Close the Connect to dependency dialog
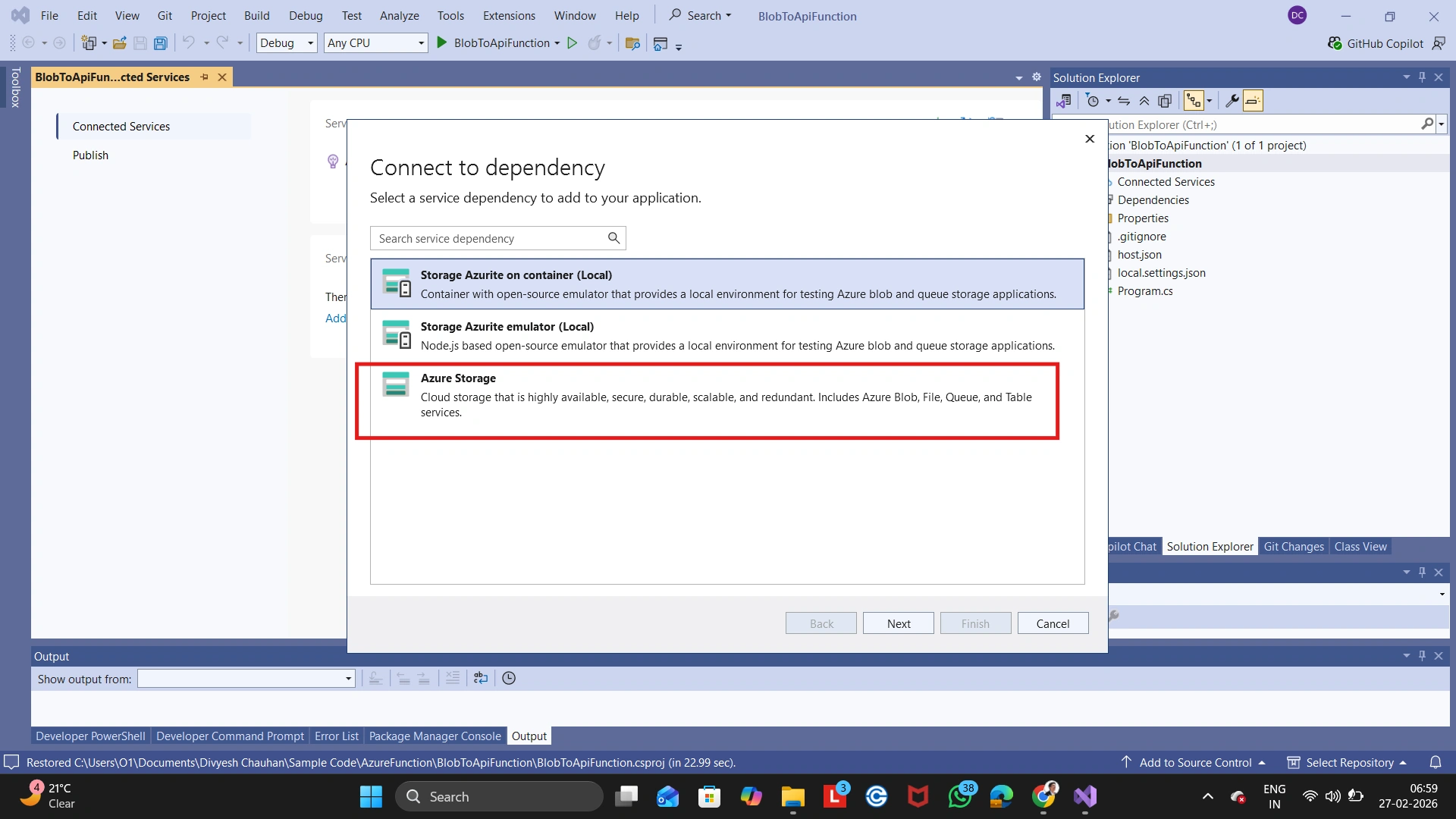 1090,139
